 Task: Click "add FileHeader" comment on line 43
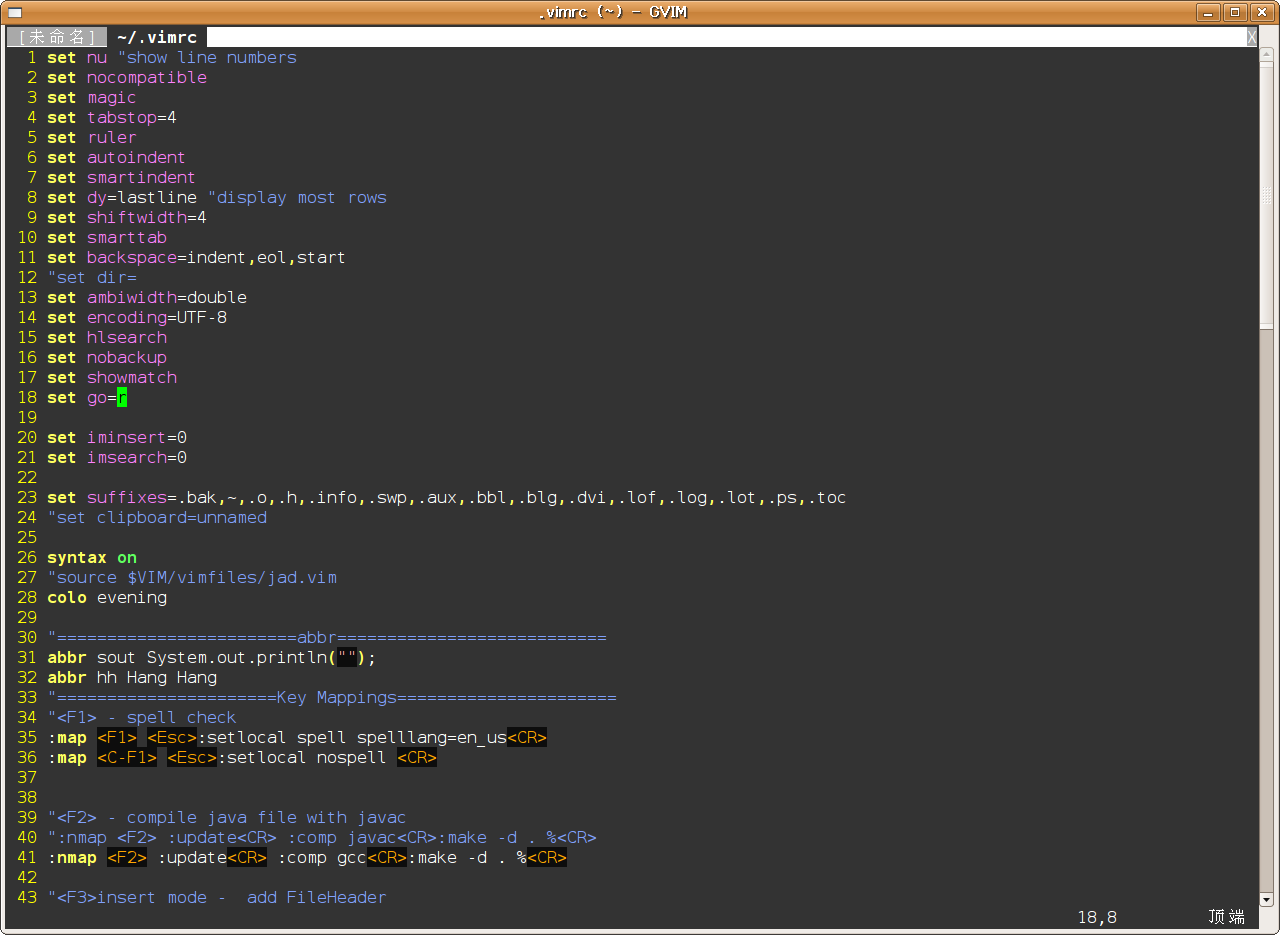(317, 898)
